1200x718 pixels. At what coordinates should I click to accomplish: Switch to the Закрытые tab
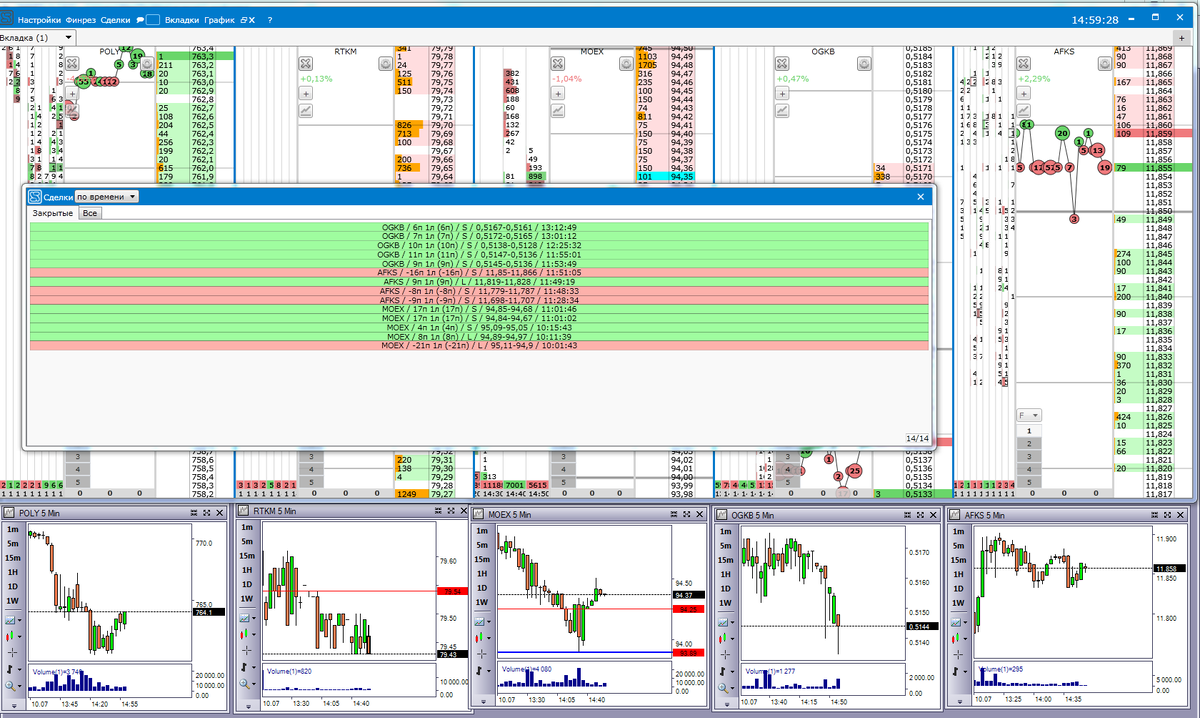[52, 213]
